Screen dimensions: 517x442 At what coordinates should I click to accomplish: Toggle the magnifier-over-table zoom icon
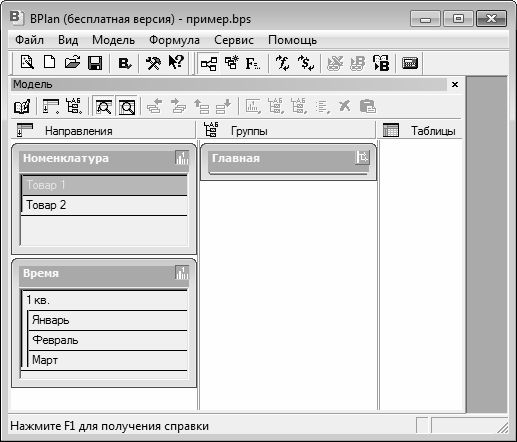click(104, 107)
